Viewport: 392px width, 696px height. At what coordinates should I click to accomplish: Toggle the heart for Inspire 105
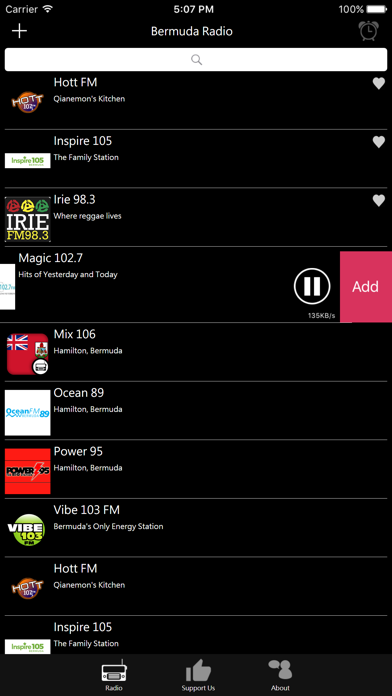[378, 142]
